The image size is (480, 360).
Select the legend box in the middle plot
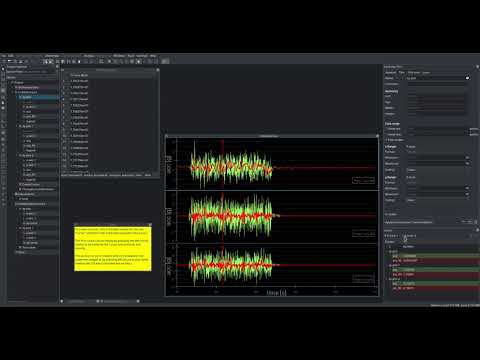[x=363, y=233]
